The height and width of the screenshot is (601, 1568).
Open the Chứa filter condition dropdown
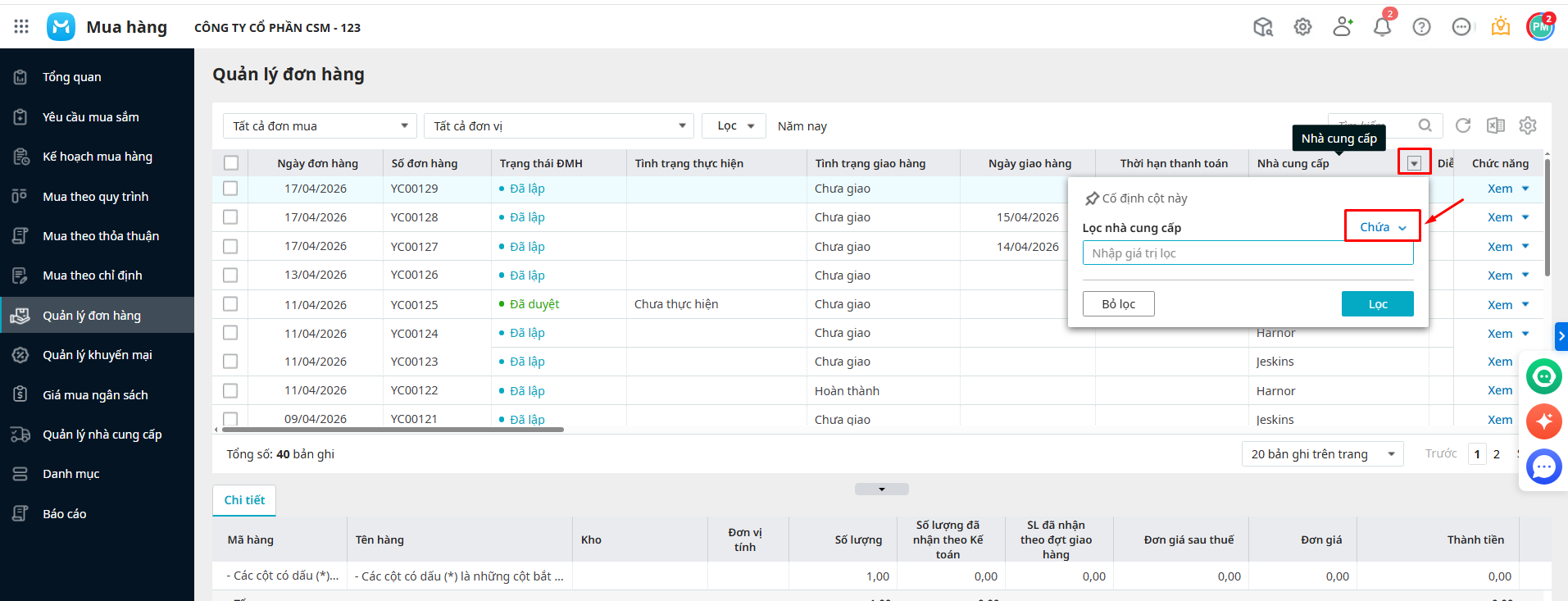[1383, 227]
